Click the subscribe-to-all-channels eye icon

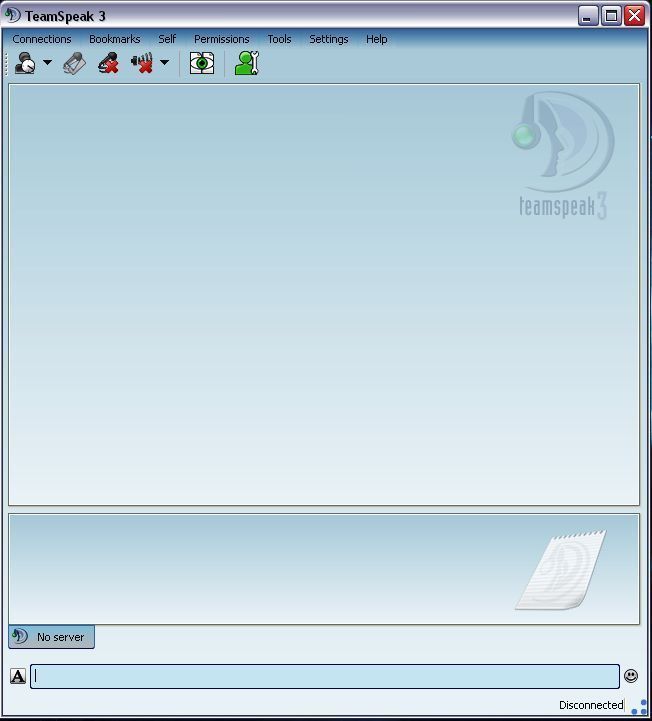pos(202,64)
